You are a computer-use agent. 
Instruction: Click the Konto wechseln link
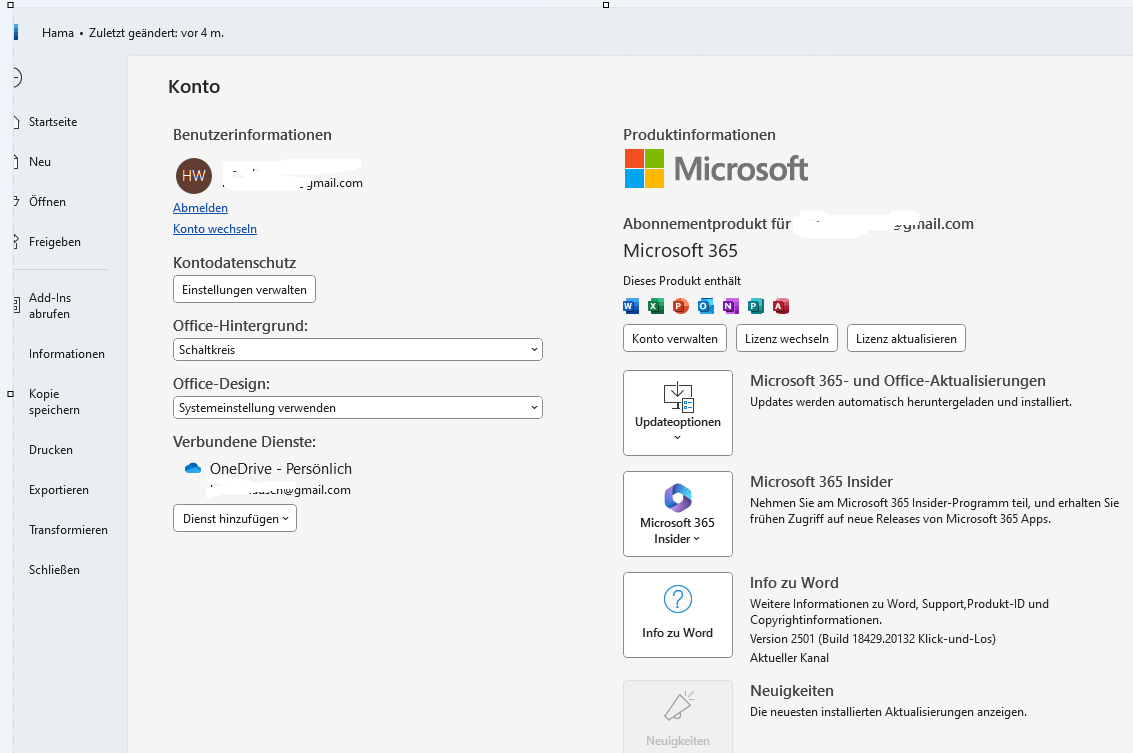click(215, 229)
